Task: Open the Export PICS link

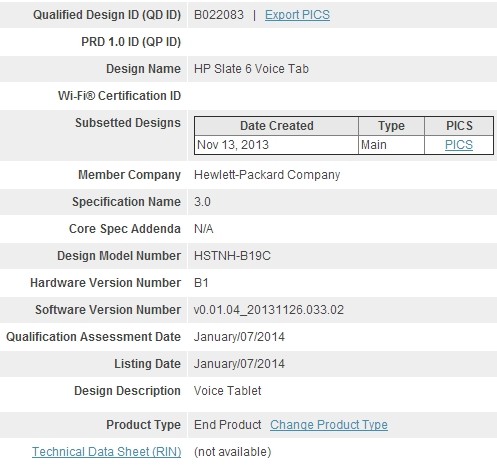Action: tap(297, 15)
